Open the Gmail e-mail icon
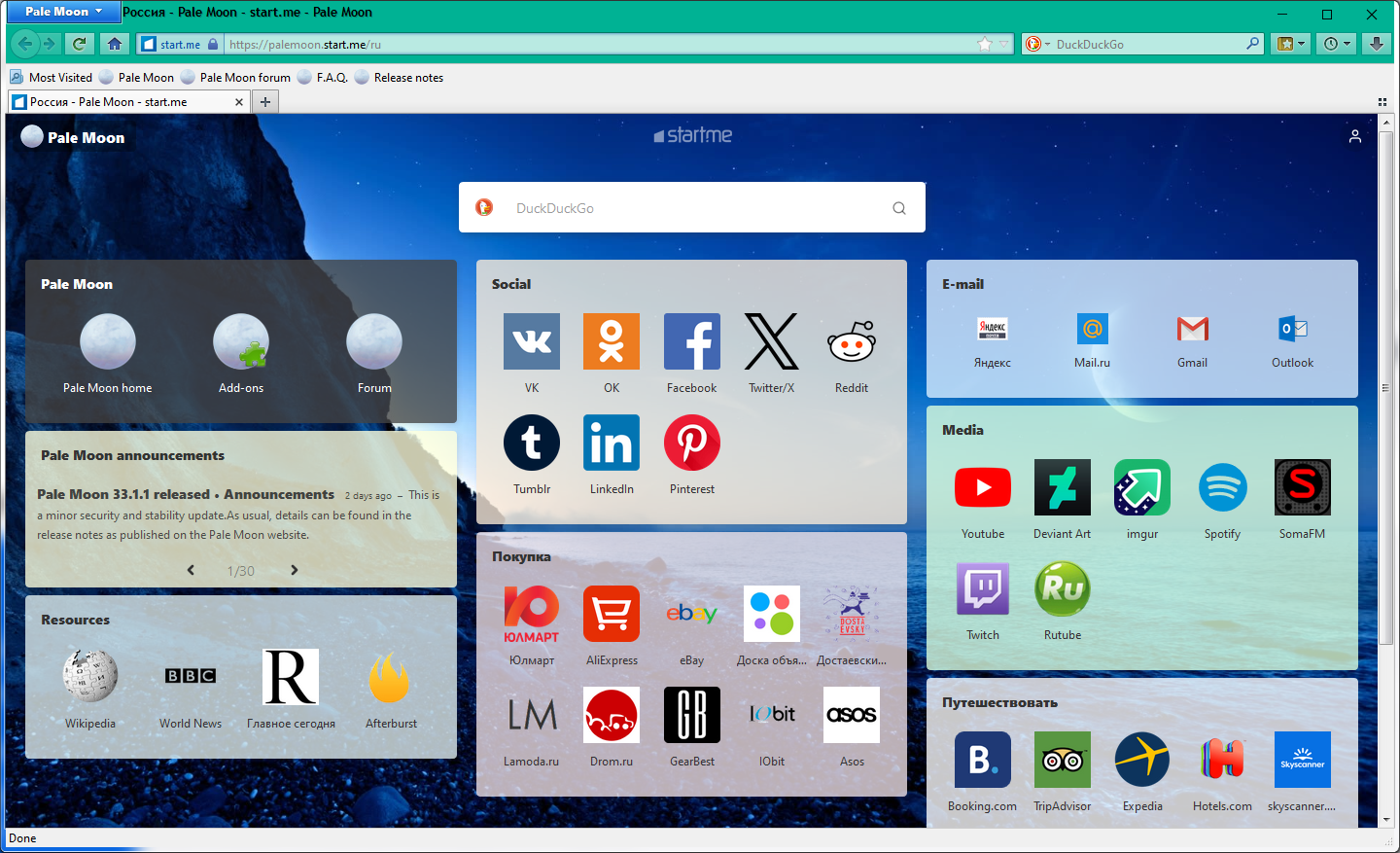Viewport: 1400px width, 853px height. click(1193, 329)
